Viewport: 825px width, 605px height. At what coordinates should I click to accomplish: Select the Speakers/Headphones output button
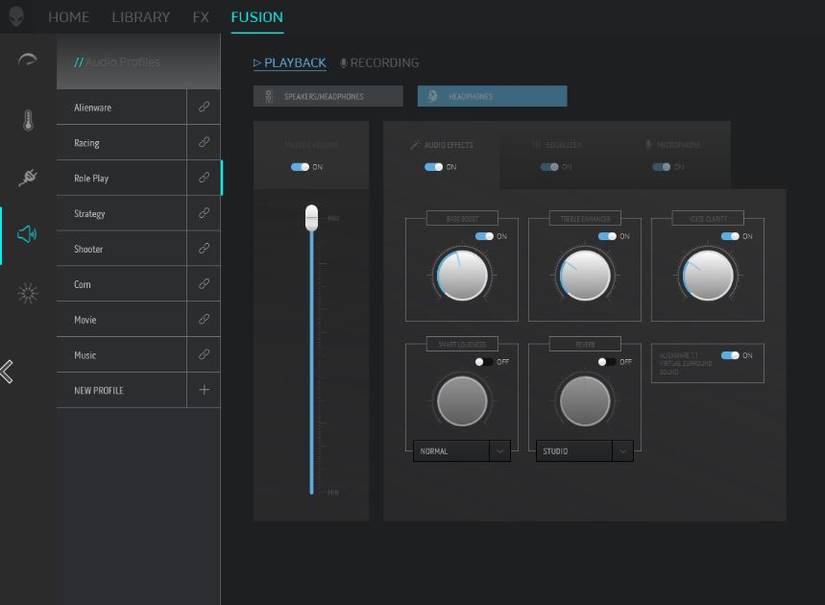(328, 96)
